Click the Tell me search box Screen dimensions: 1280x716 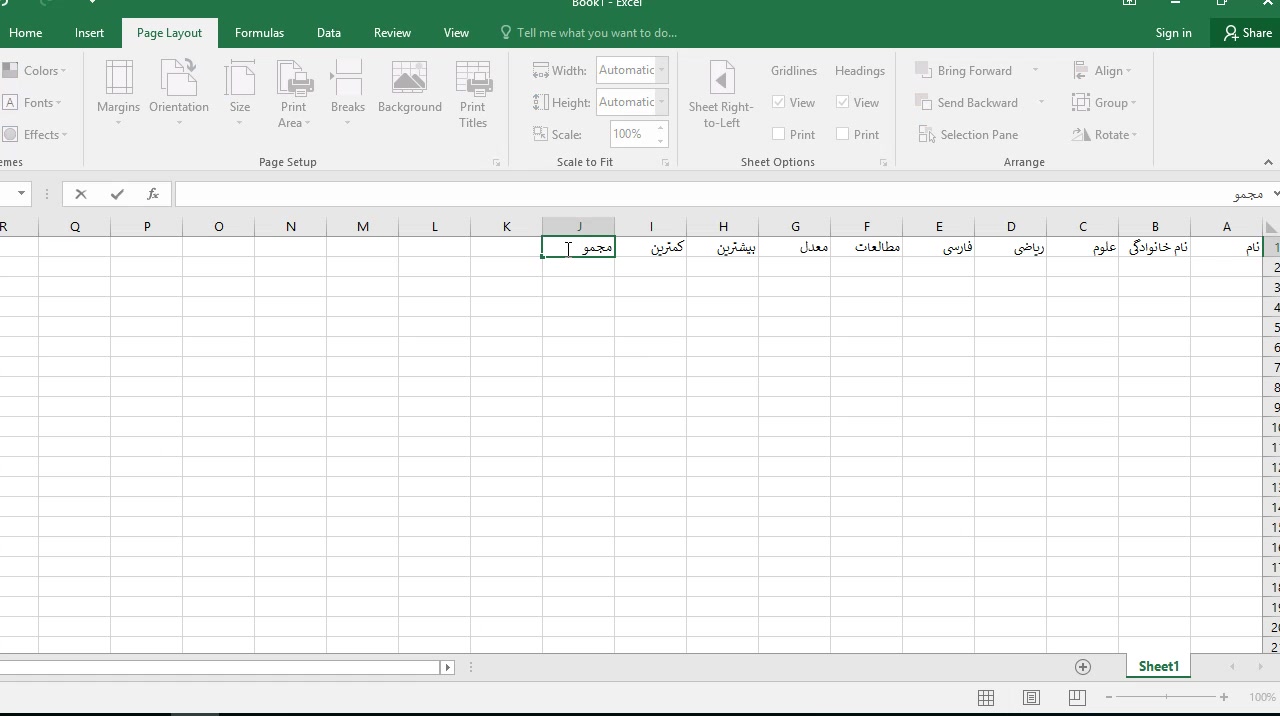[588, 33]
